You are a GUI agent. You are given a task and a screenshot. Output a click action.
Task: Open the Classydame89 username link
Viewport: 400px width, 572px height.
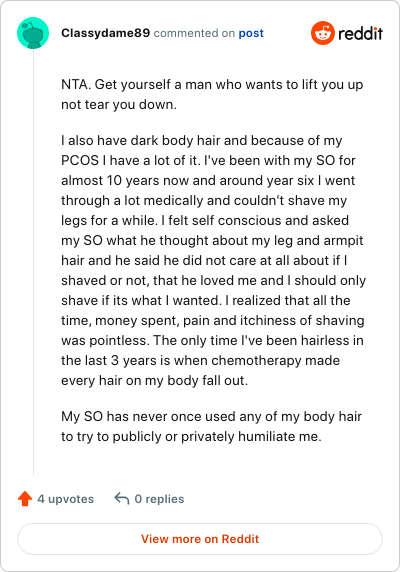(105, 33)
